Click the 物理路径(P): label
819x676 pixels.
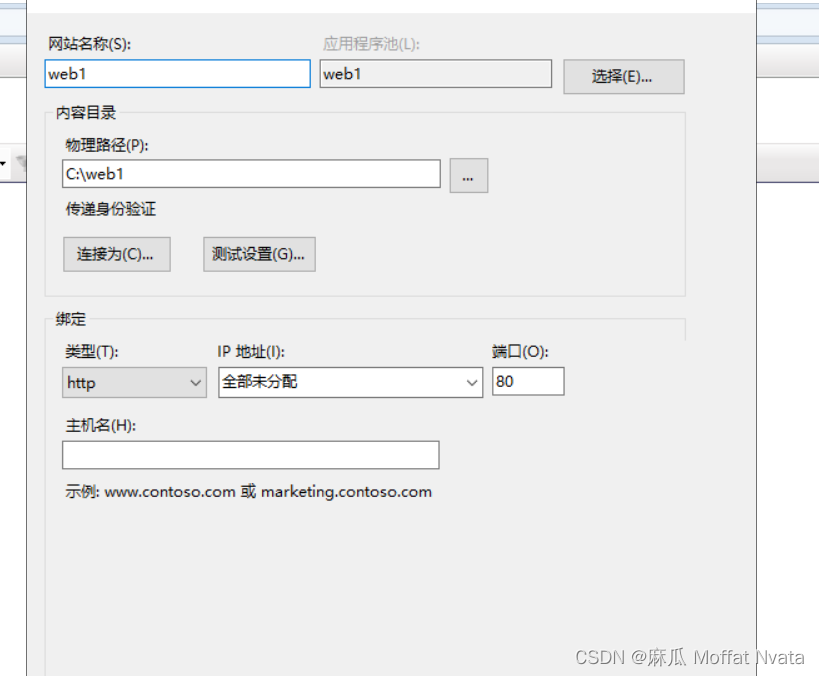tap(107, 145)
